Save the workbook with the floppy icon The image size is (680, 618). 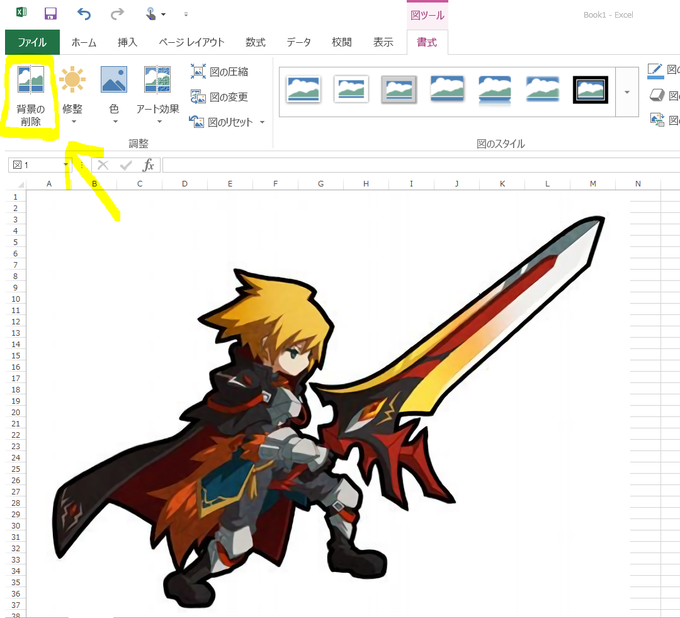click(51, 13)
